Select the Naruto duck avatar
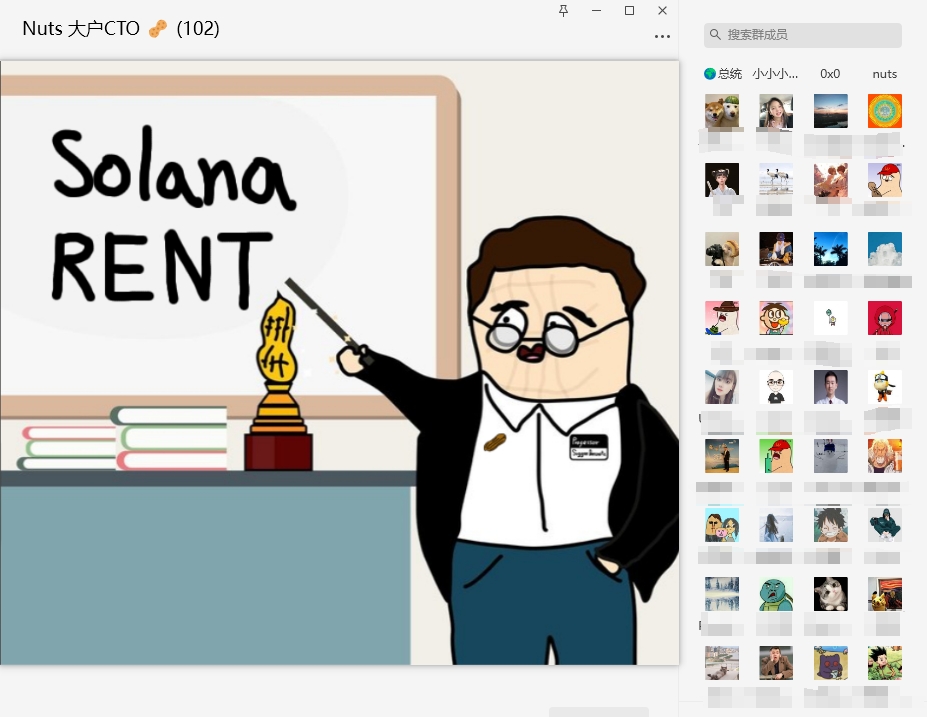Viewport: 927px width, 717px height. [x=885, y=387]
